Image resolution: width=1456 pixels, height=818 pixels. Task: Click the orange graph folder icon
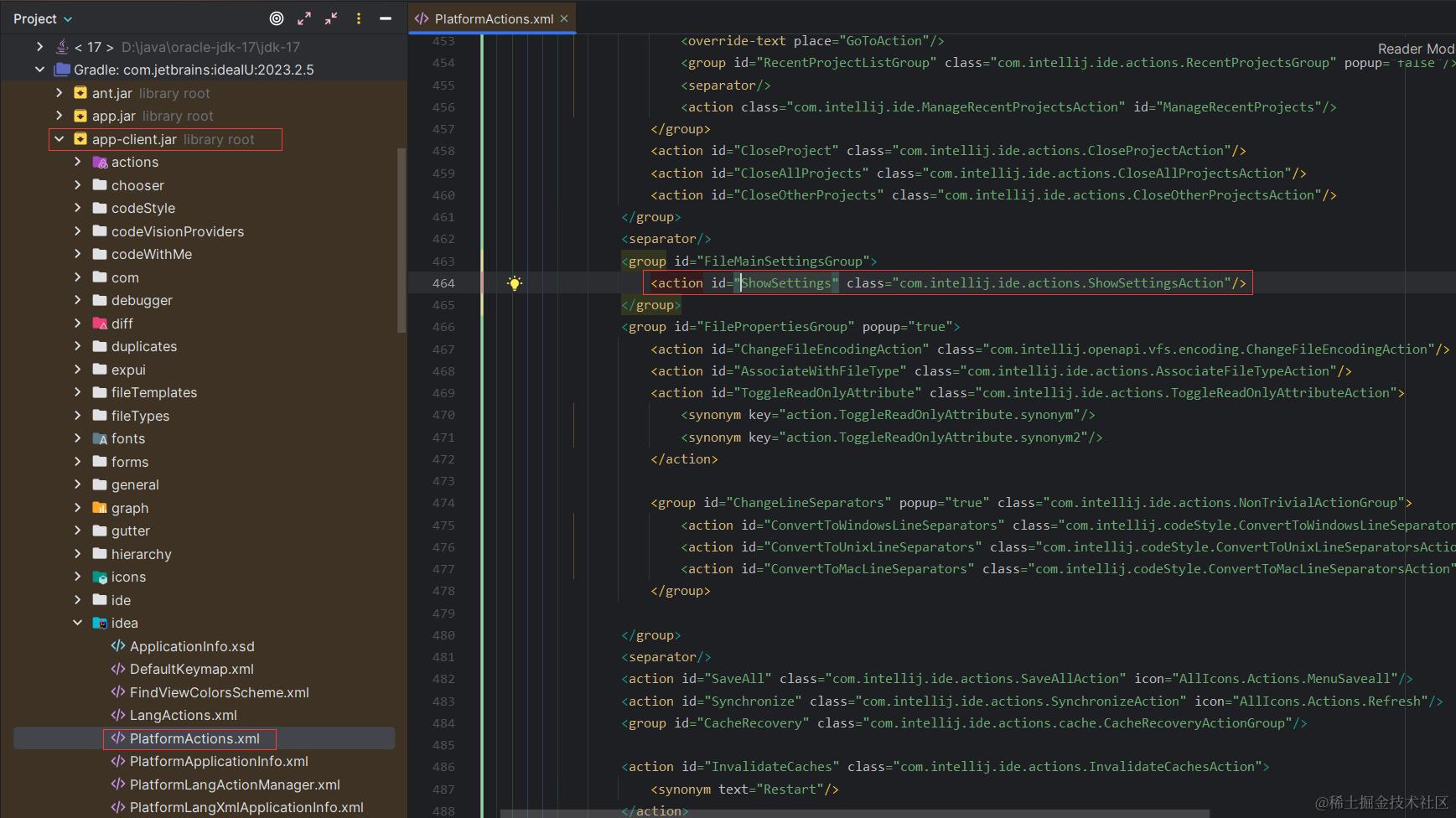point(100,508)
